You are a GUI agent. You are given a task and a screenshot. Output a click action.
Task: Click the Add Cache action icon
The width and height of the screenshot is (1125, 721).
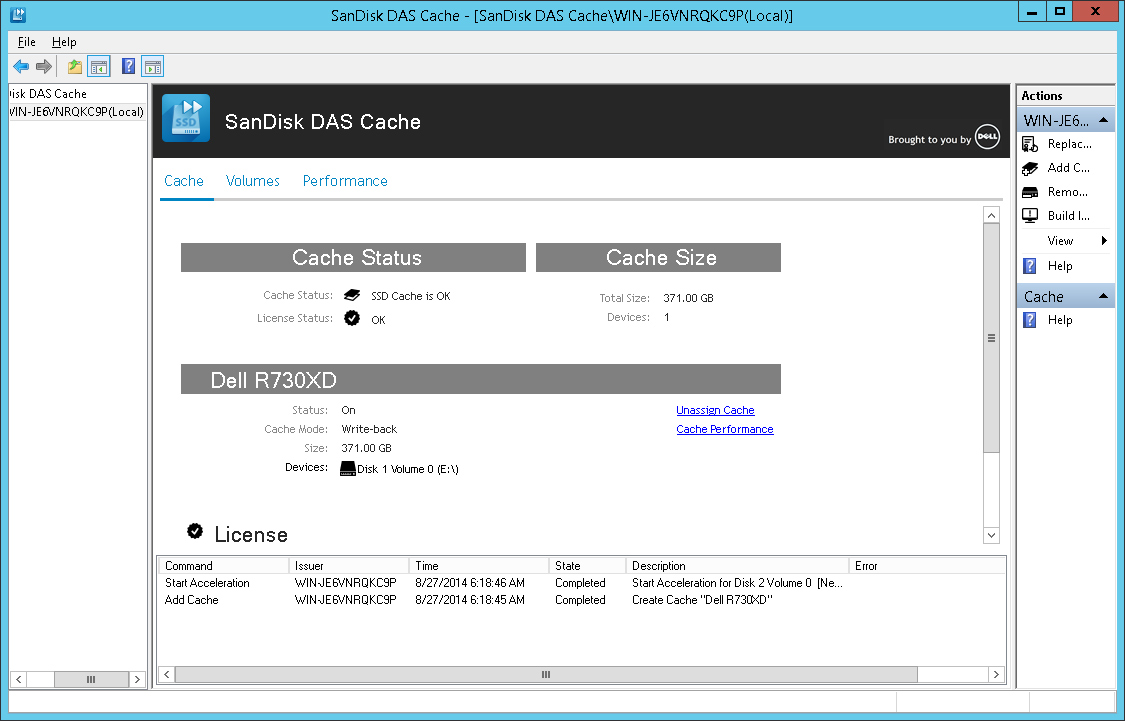tap(1030, 169)
